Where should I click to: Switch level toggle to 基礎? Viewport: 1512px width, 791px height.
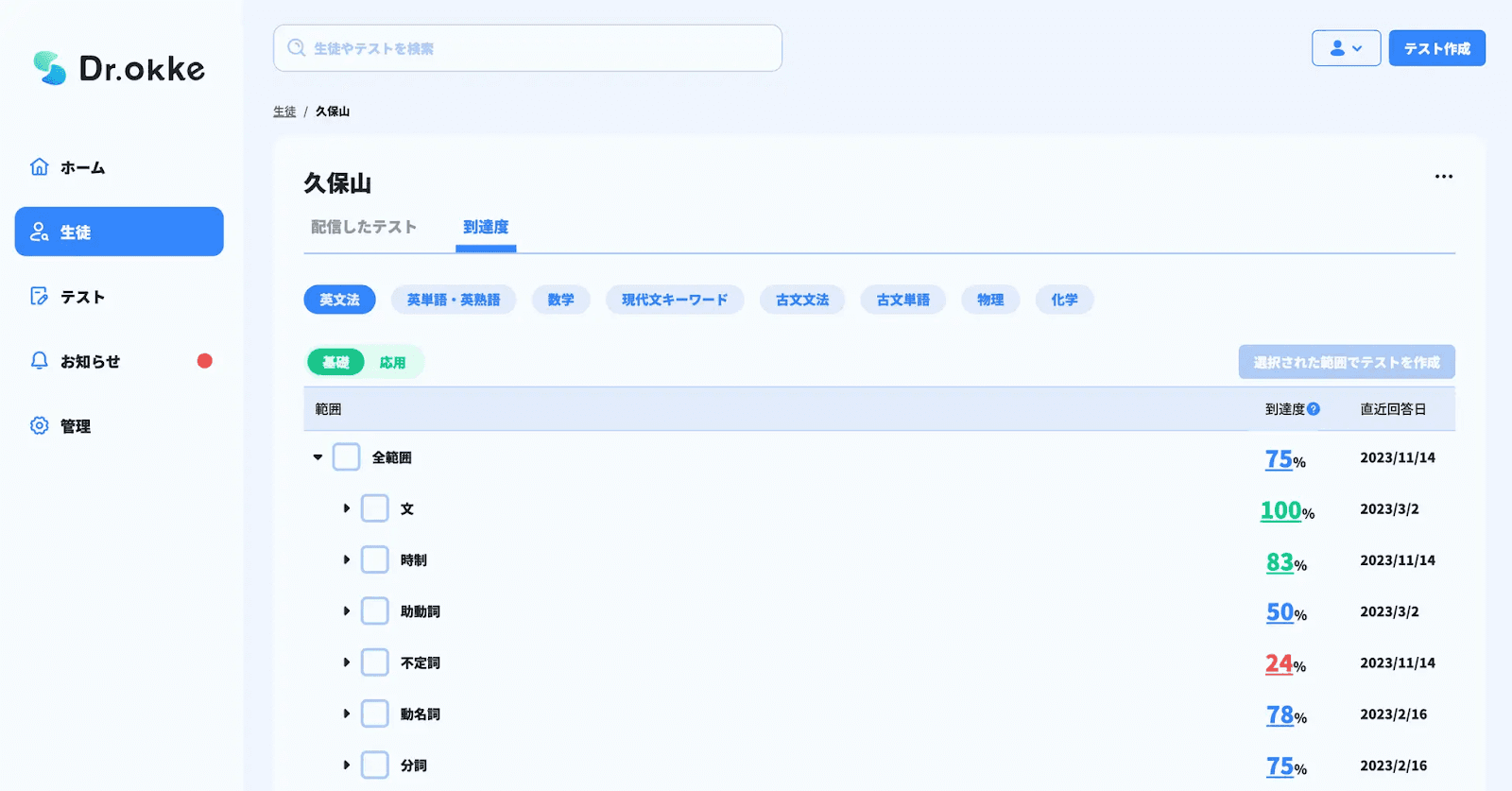tap(335, 362)
